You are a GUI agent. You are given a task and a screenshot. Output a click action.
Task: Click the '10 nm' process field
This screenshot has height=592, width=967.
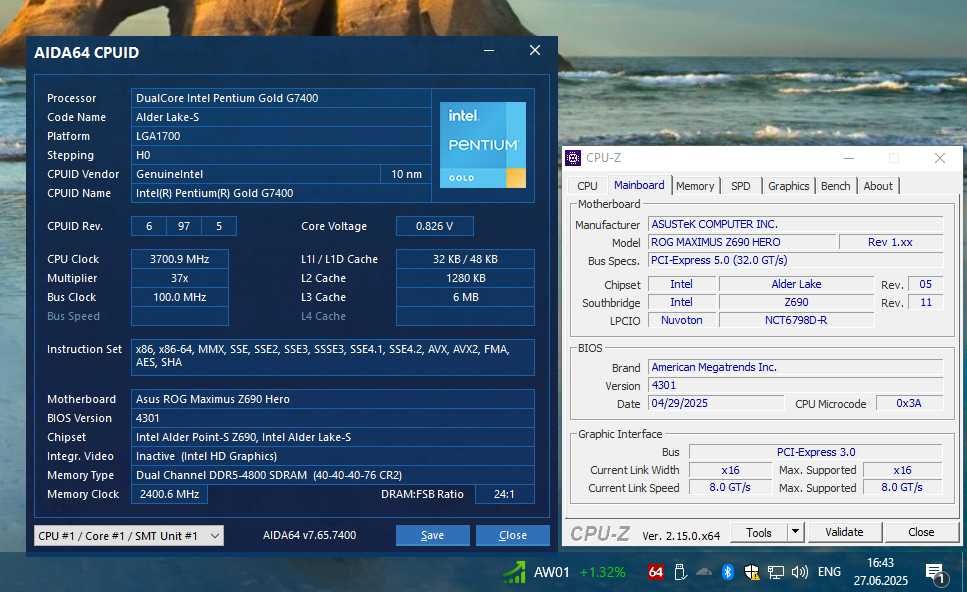406,175
